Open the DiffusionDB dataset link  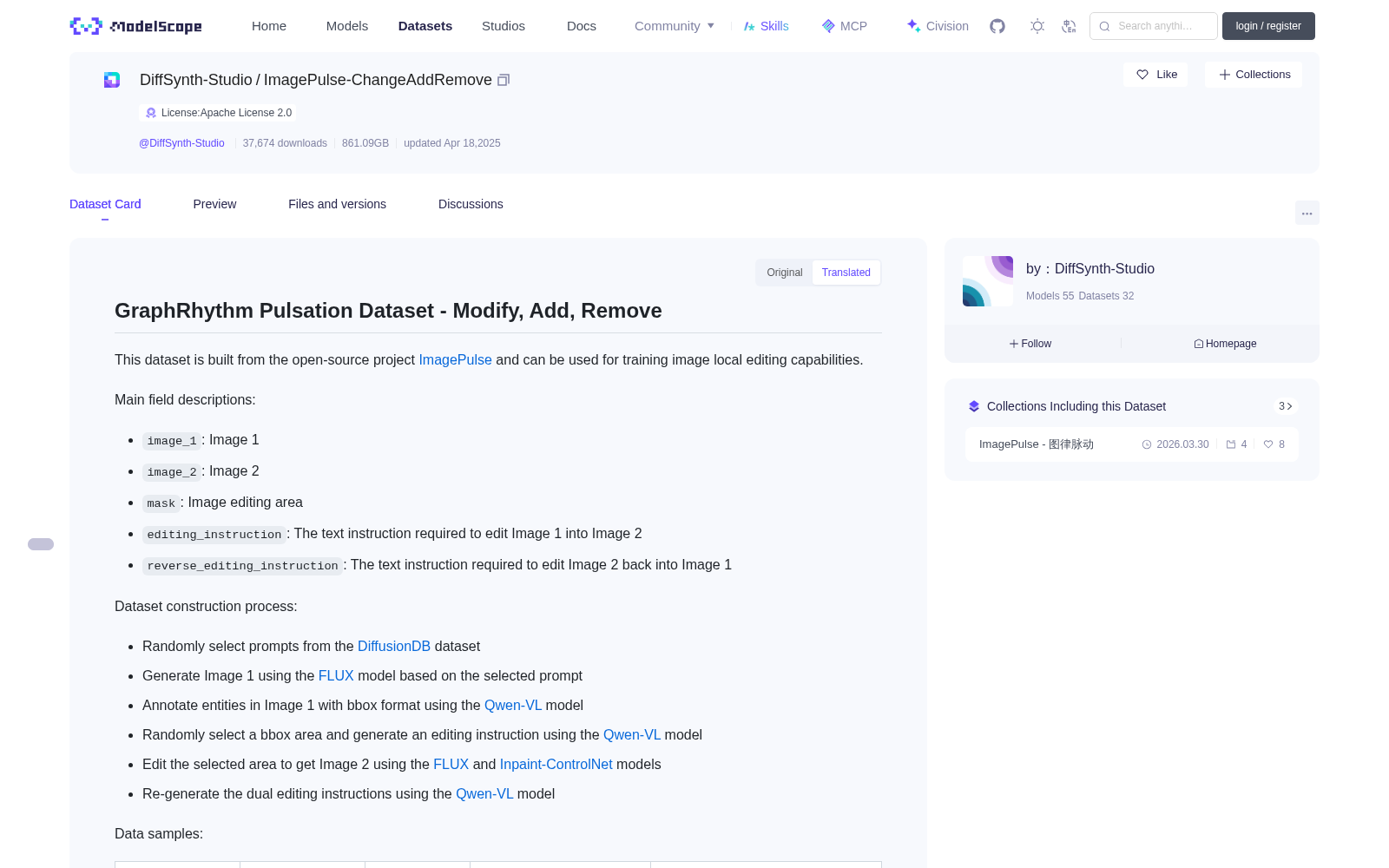pyautogui.click(x=394, y=646)
